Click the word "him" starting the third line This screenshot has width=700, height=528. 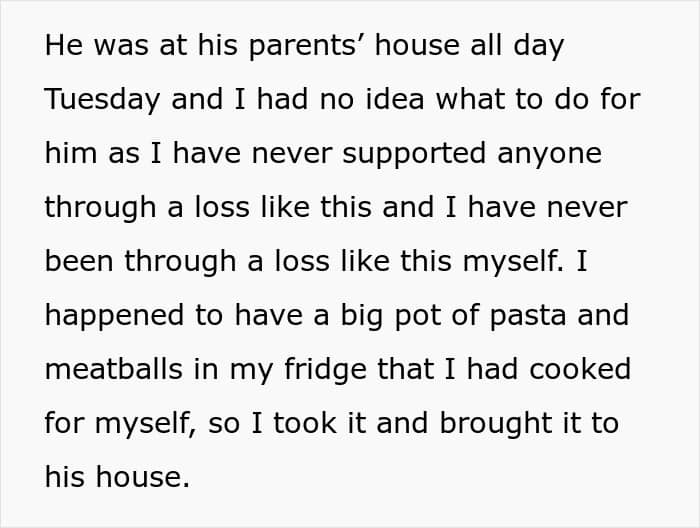pos(68,152)
